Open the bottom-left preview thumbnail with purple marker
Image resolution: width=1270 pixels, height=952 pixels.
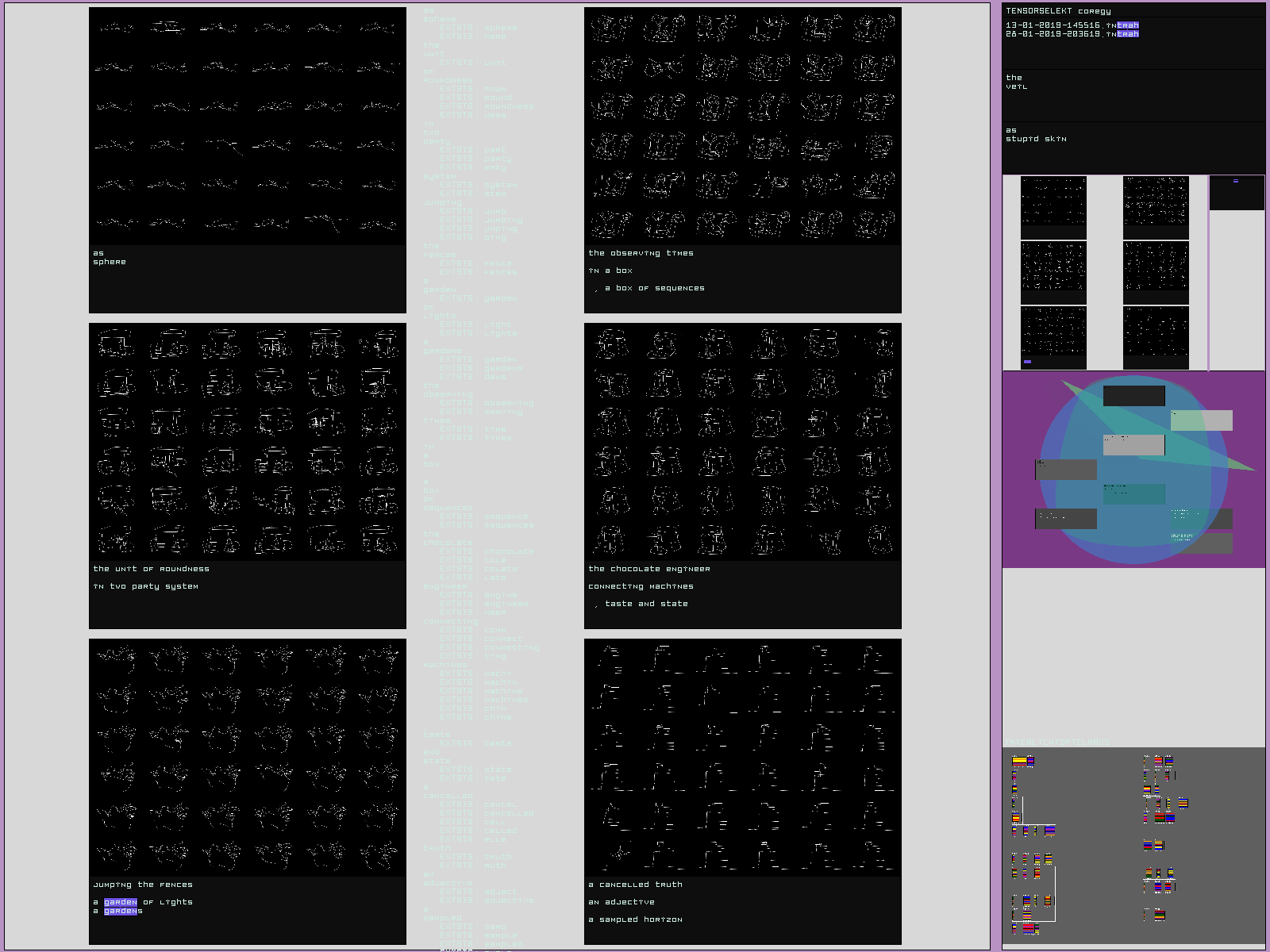(x=1053, y=337)
